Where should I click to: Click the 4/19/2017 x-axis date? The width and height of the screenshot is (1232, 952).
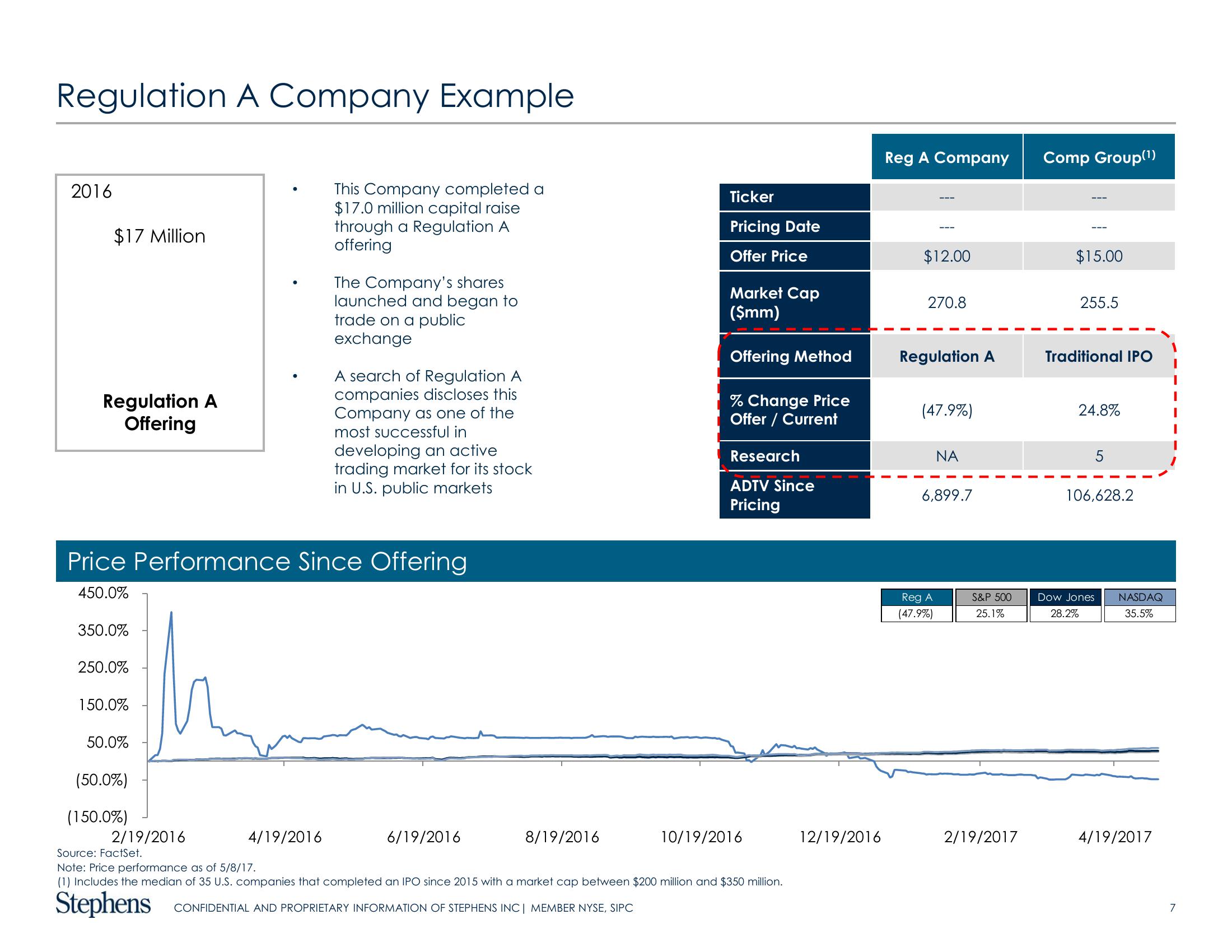(x=1114, y=837)
